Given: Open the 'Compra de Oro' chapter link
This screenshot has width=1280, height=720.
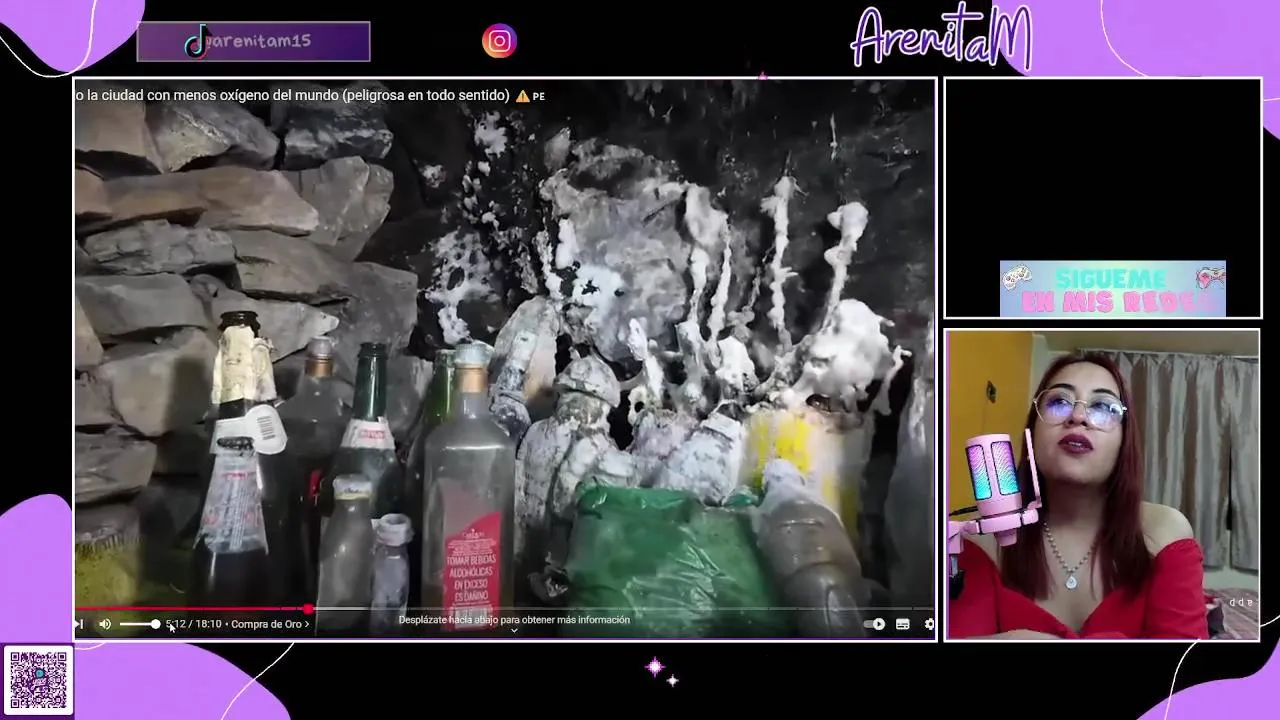Looking at the screenshot, I should click(270, 624).
